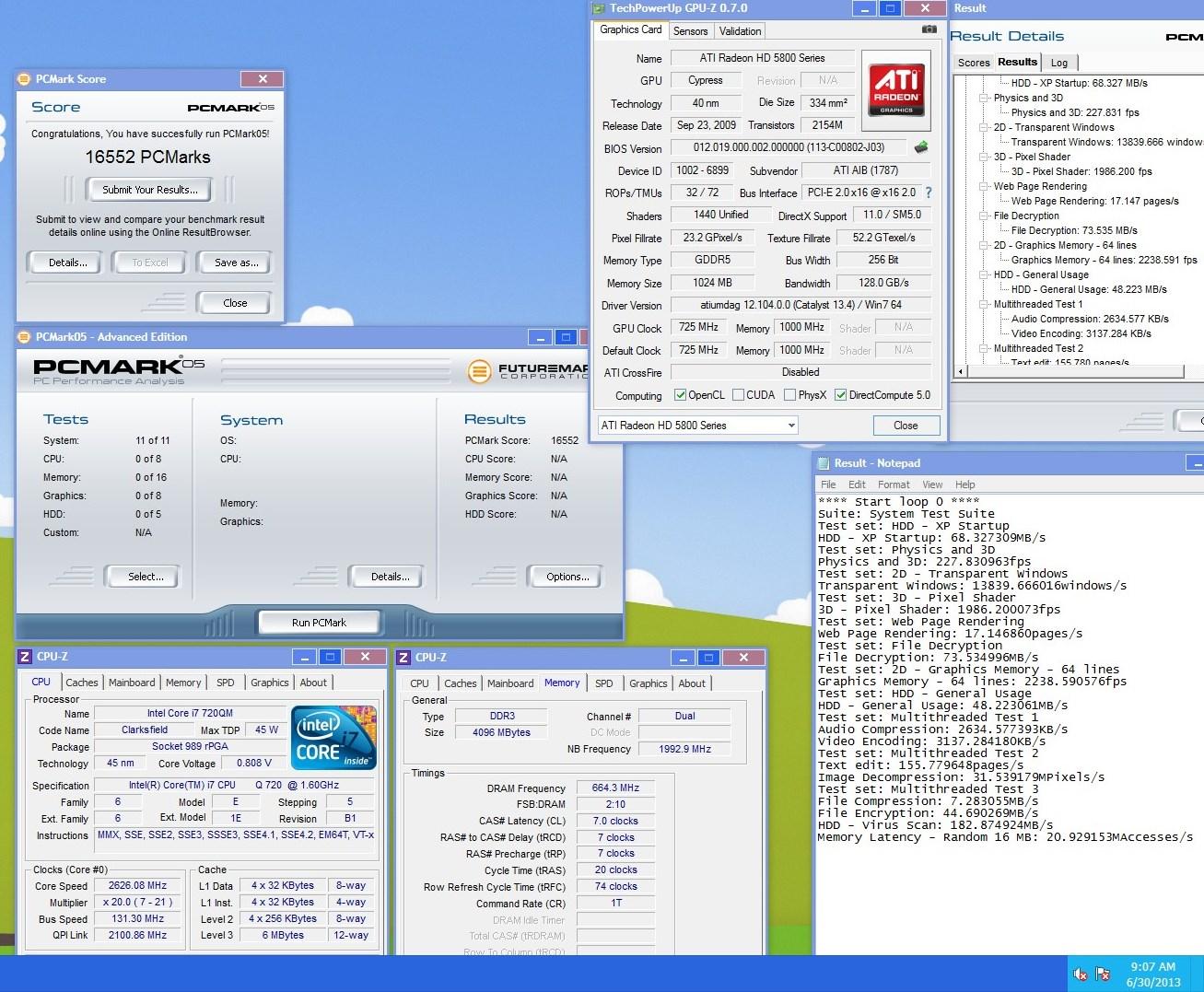Image resolution: width=1204 pixels, height=992 pixels.
Task: Open the Mainboard tab in left CPU-Z window
Action: click(132, 683)
